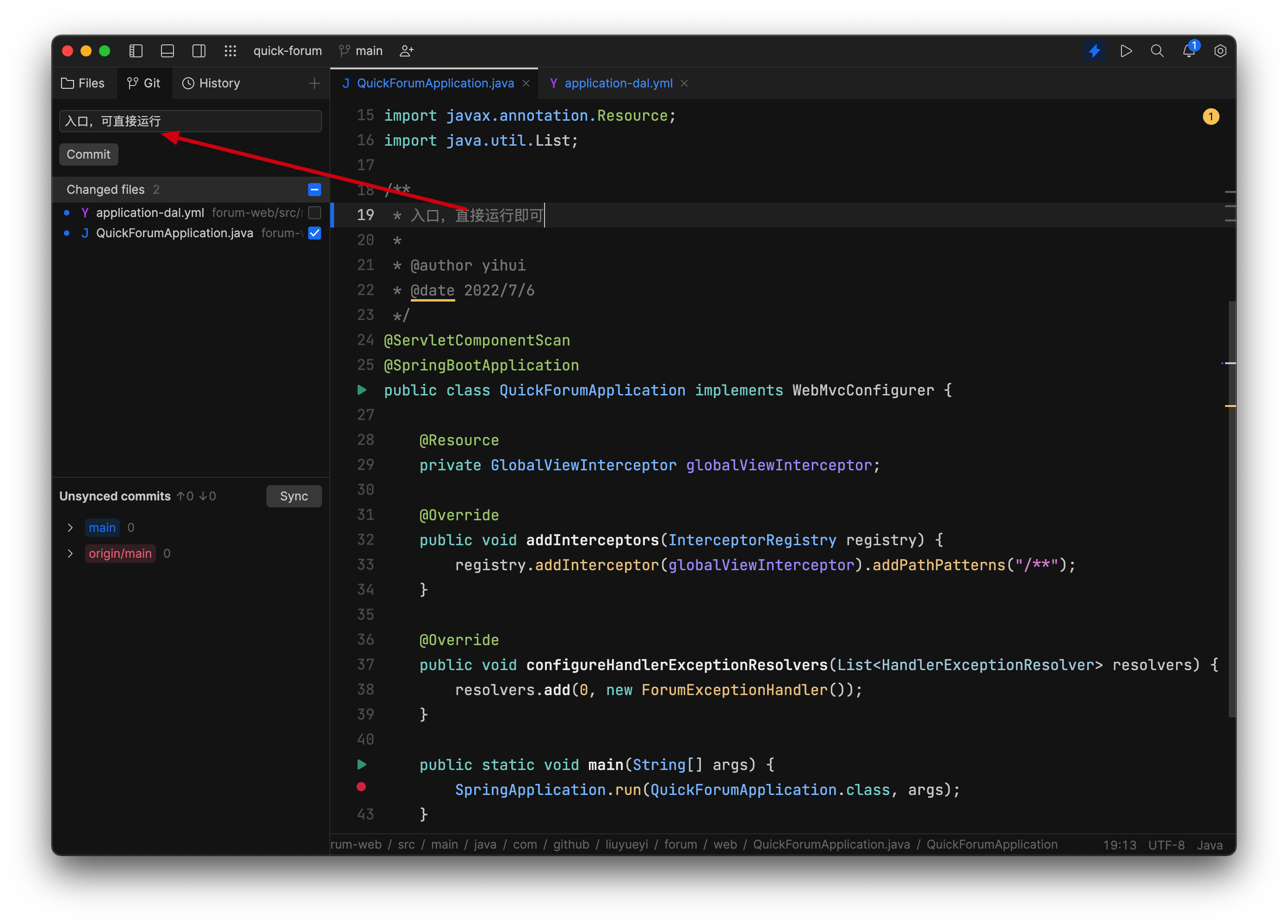Click the Smart Mode lightning icon

(1095, 50)
